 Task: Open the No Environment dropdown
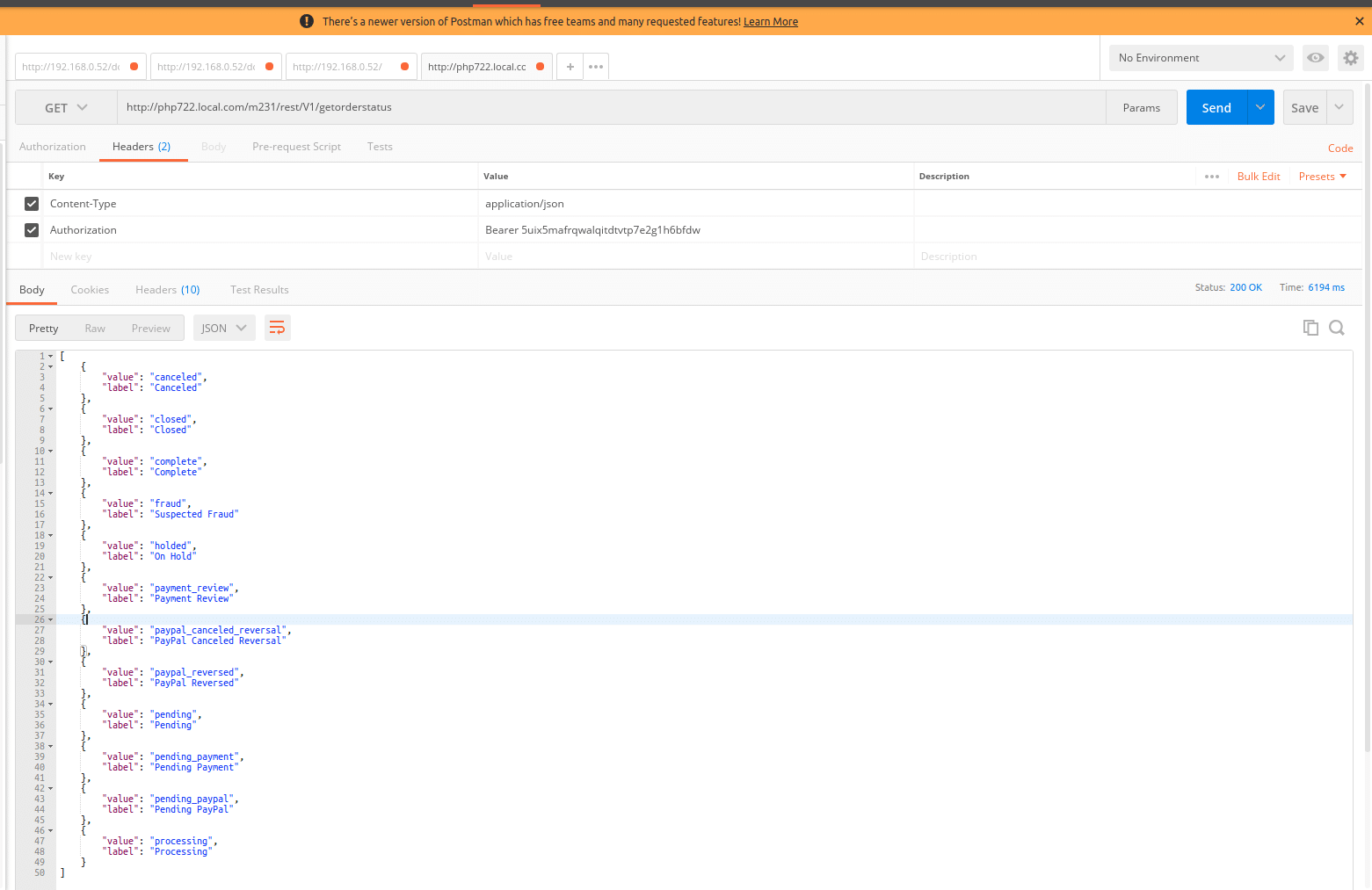(x=1201, y=57)
